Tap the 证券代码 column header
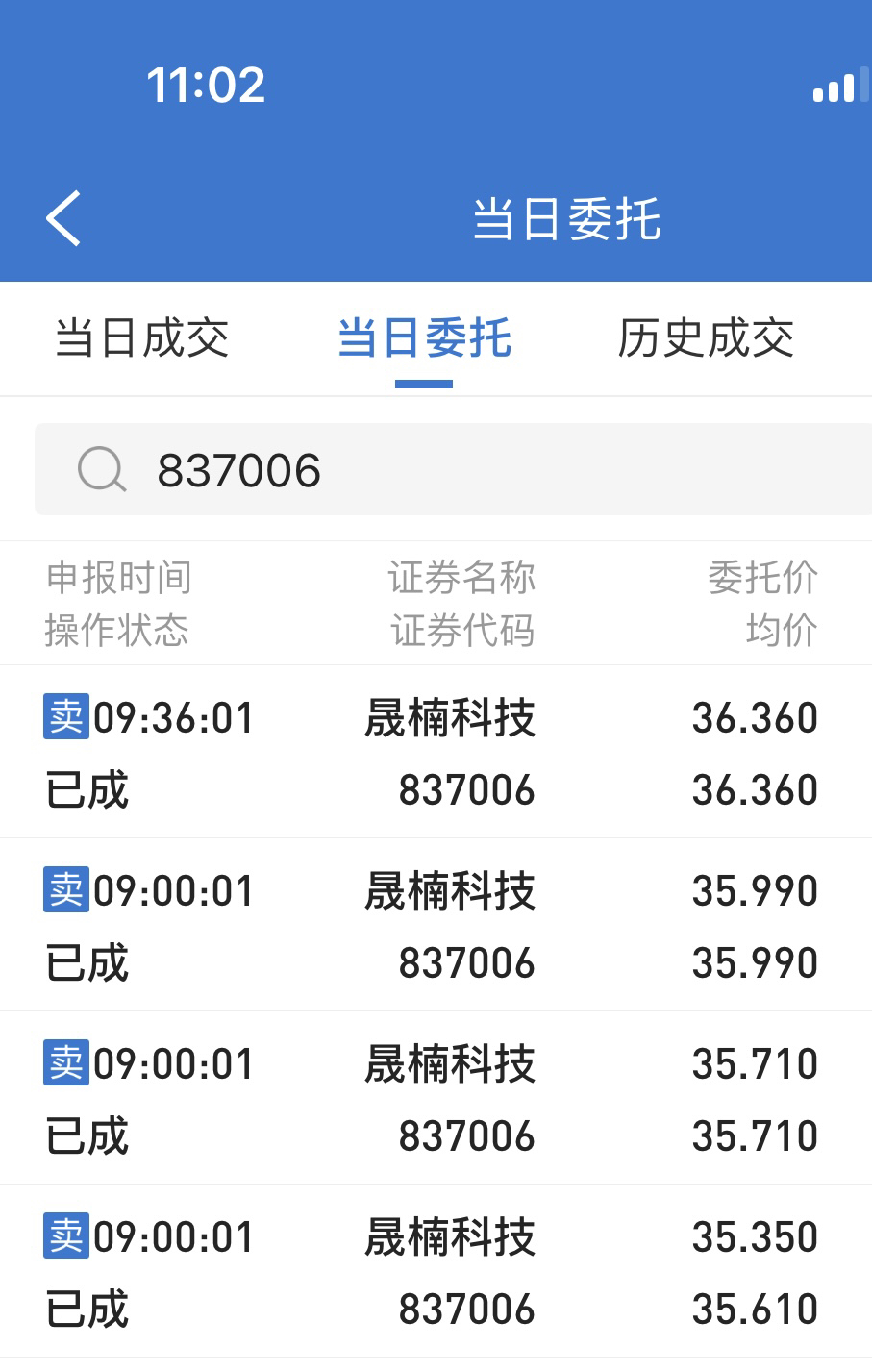 tap(462, 631)
